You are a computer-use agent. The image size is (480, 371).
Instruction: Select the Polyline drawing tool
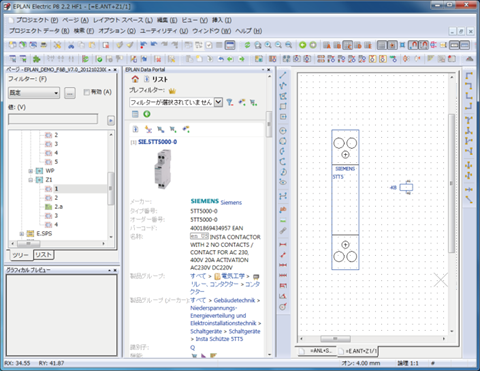point(283,86)
